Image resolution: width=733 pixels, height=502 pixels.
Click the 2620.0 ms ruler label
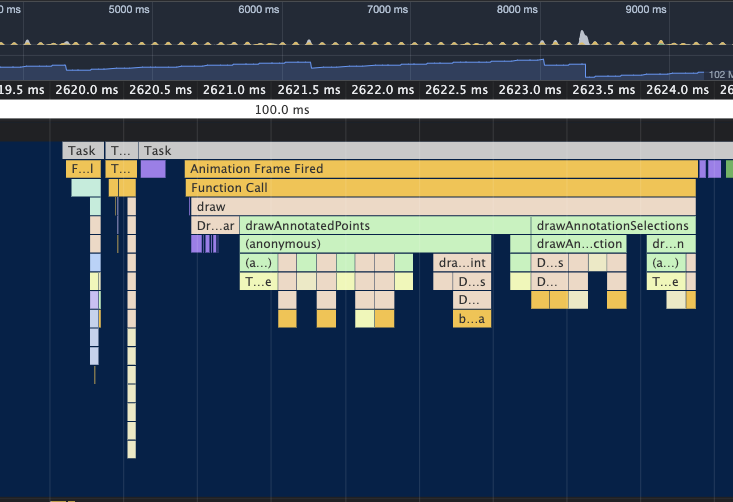(86, 90)
